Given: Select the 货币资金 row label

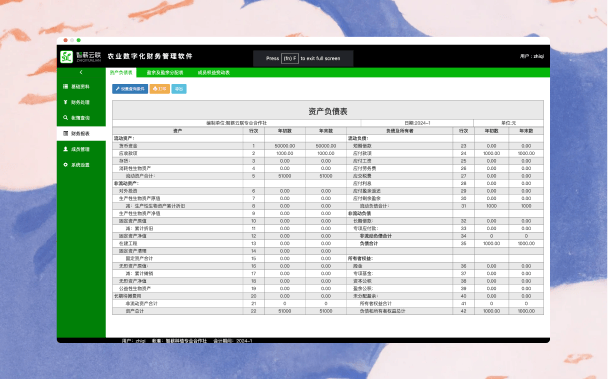Looking at the screenshot, I should tap(128, 146).
